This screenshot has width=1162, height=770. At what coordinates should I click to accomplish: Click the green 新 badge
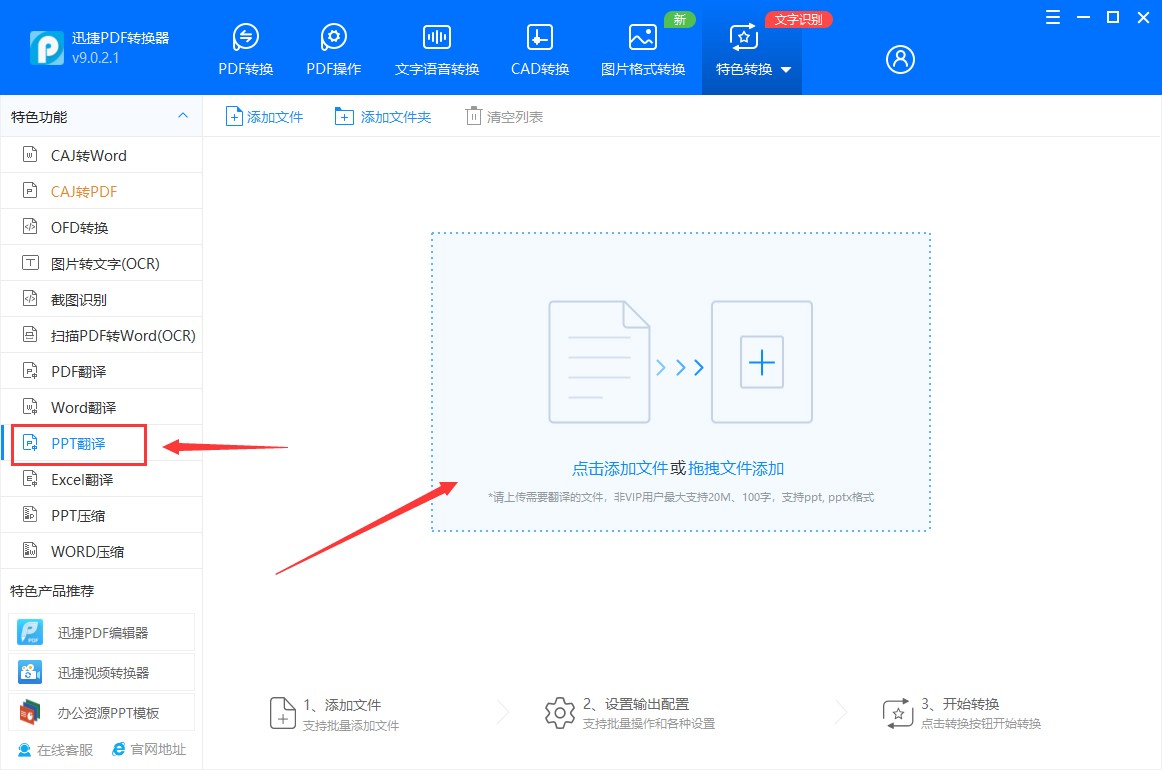pyautogui.click(x=680, y=19)
